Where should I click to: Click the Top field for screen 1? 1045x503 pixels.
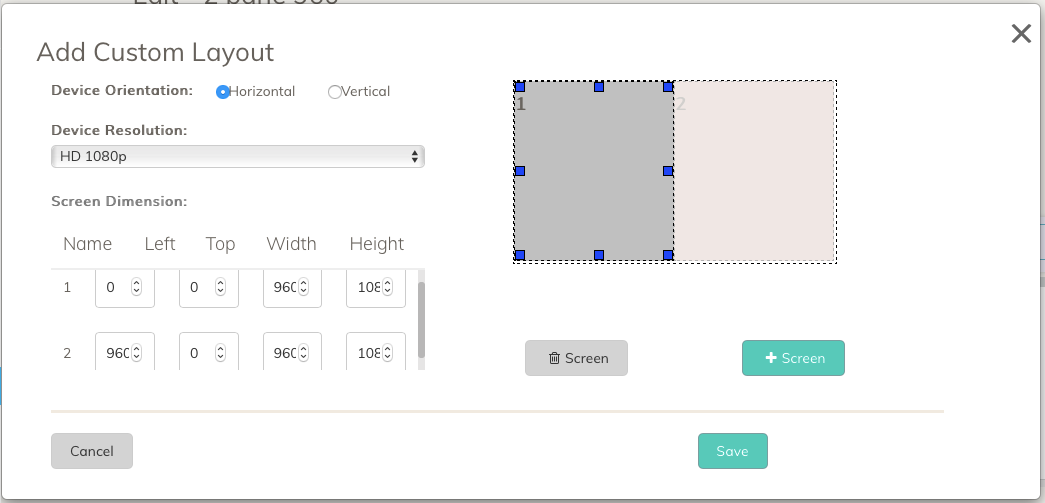pyautogui.click(x=209, y=288)
